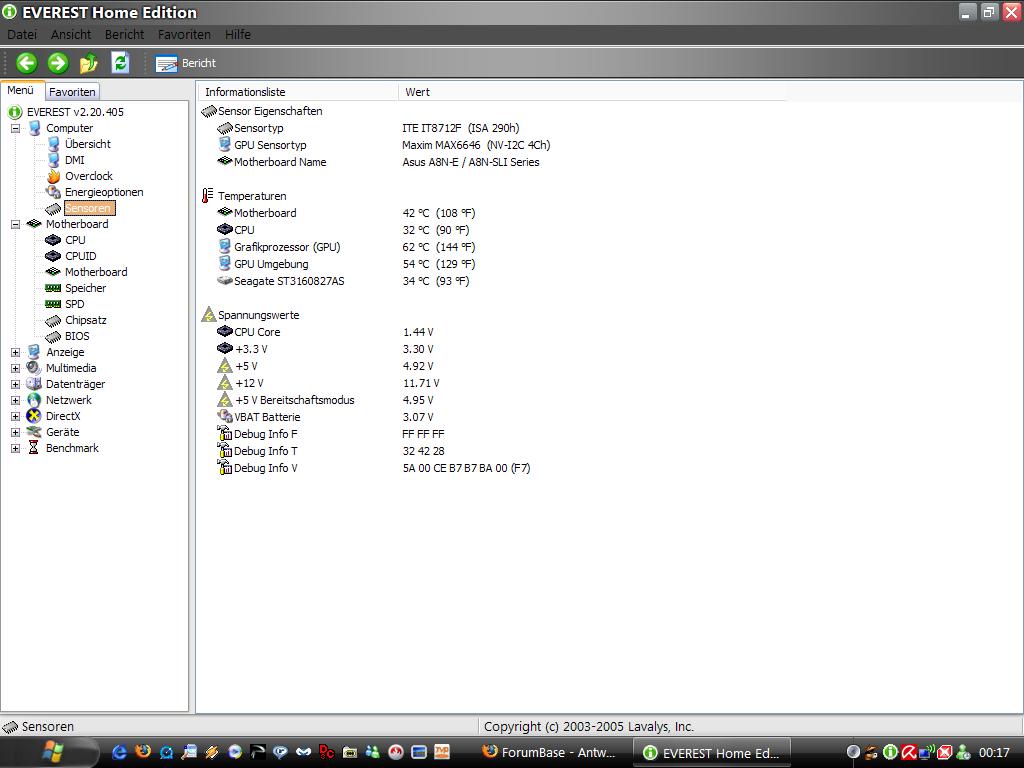Expand the Multimedia tree node
The height and width of the screenshot is (768, 1024).
16,368
